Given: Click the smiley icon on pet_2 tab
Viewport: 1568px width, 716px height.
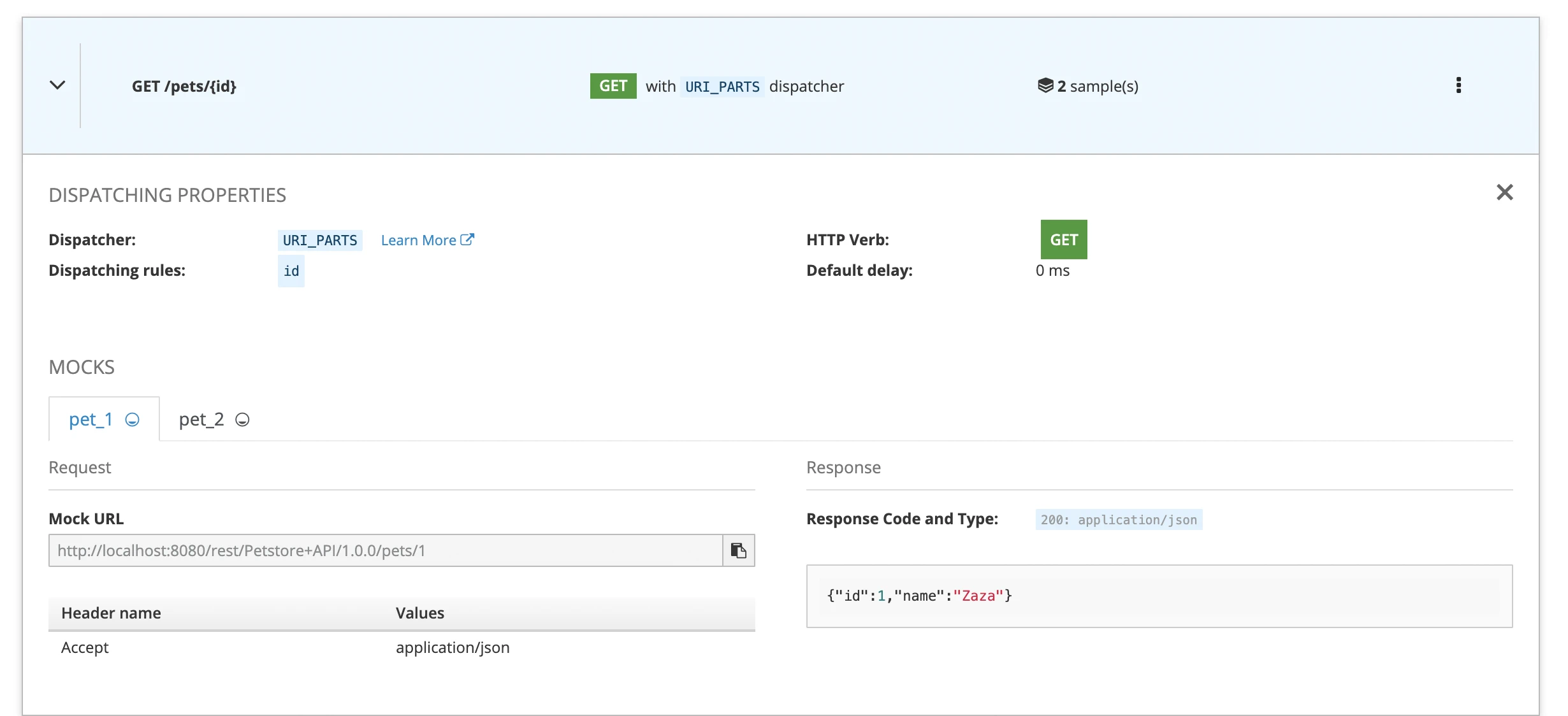Looking at the screenshot, I should tap(242, 420).
